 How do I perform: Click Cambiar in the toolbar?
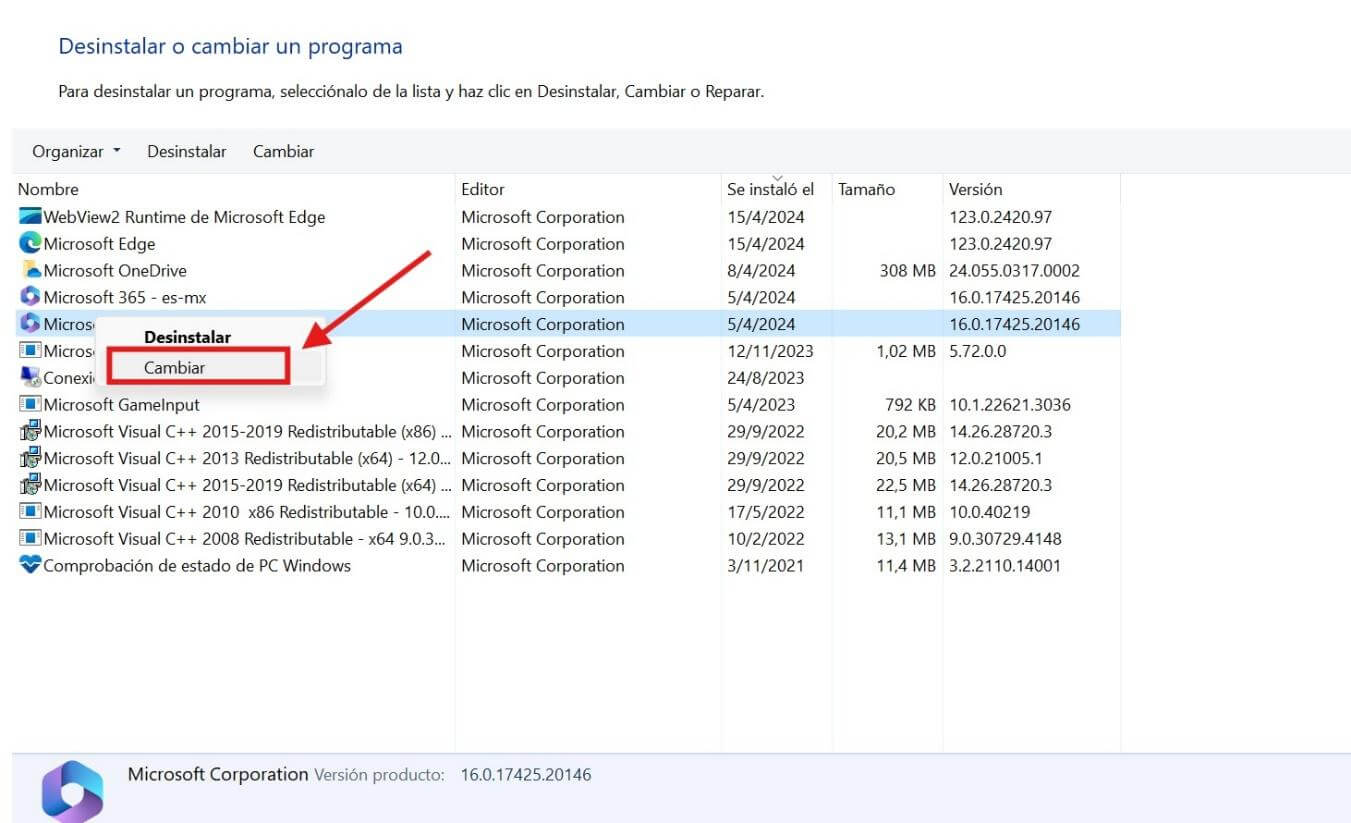pos(283,151)
